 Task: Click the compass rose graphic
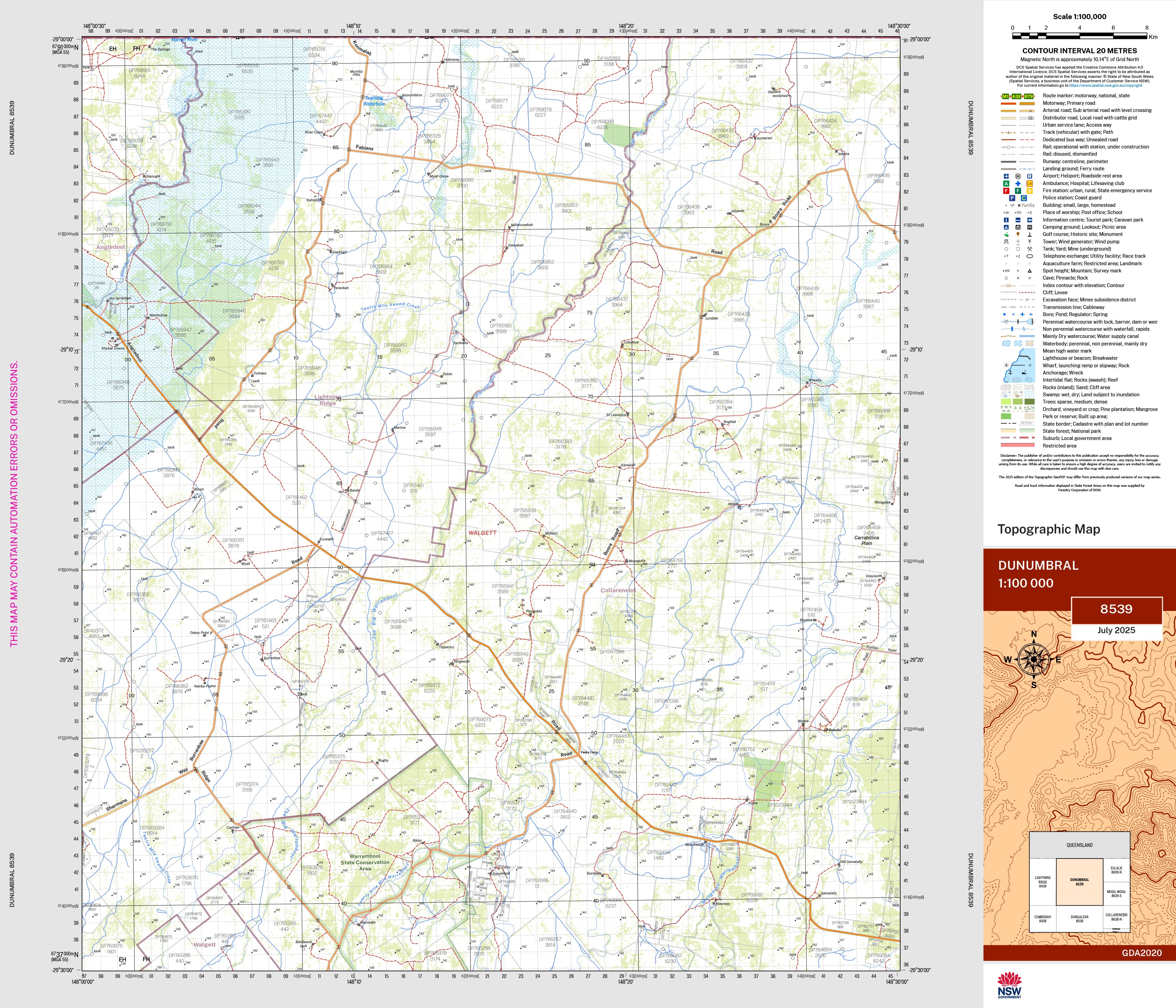point(1034,659)
